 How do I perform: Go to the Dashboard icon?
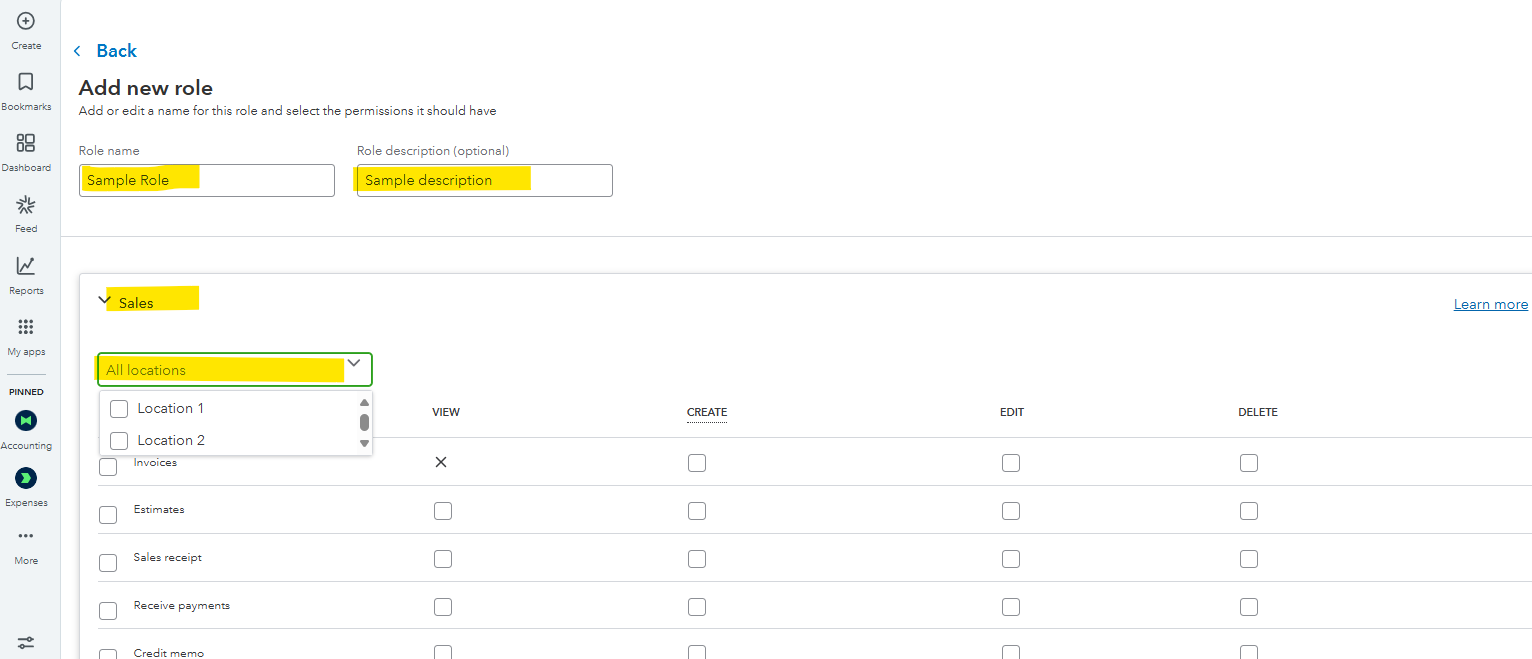coord(26,143)
